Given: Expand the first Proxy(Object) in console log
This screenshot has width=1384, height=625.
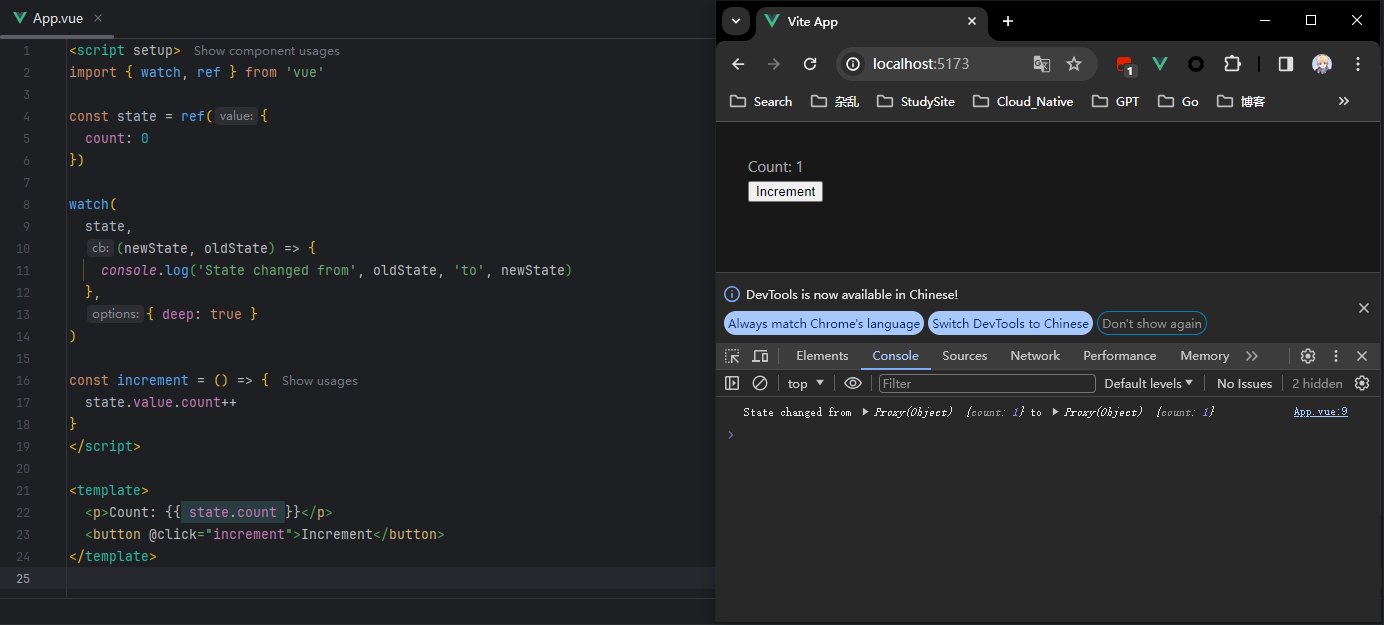Looking at the screenshot, I should [865, 412].
